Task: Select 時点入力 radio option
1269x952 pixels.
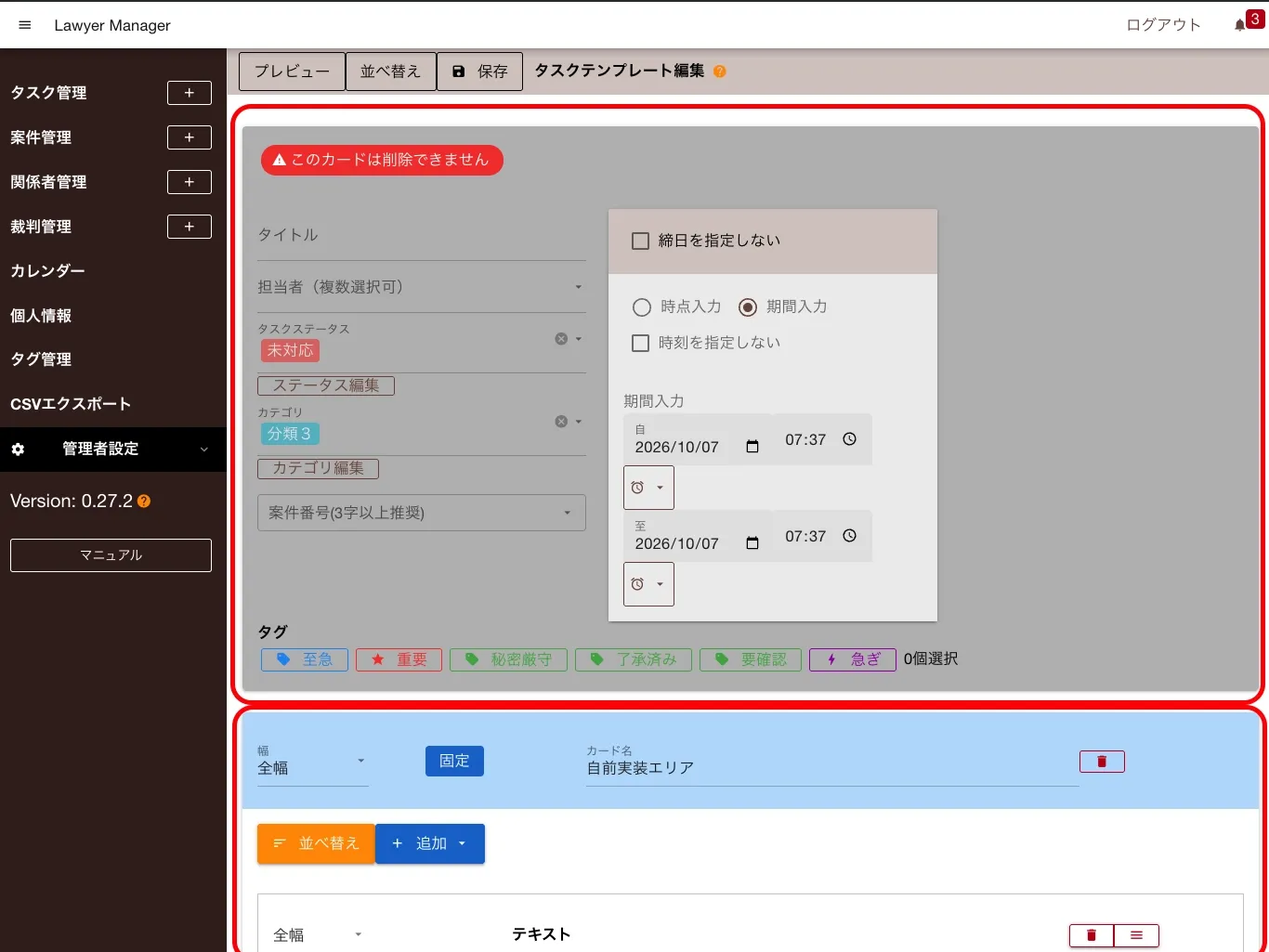Action: [x=642, y=307]
